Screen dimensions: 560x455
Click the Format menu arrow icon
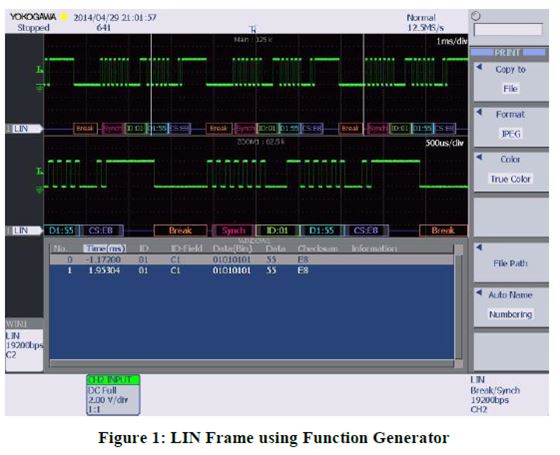pyautogui.click(x=479, y=112)
